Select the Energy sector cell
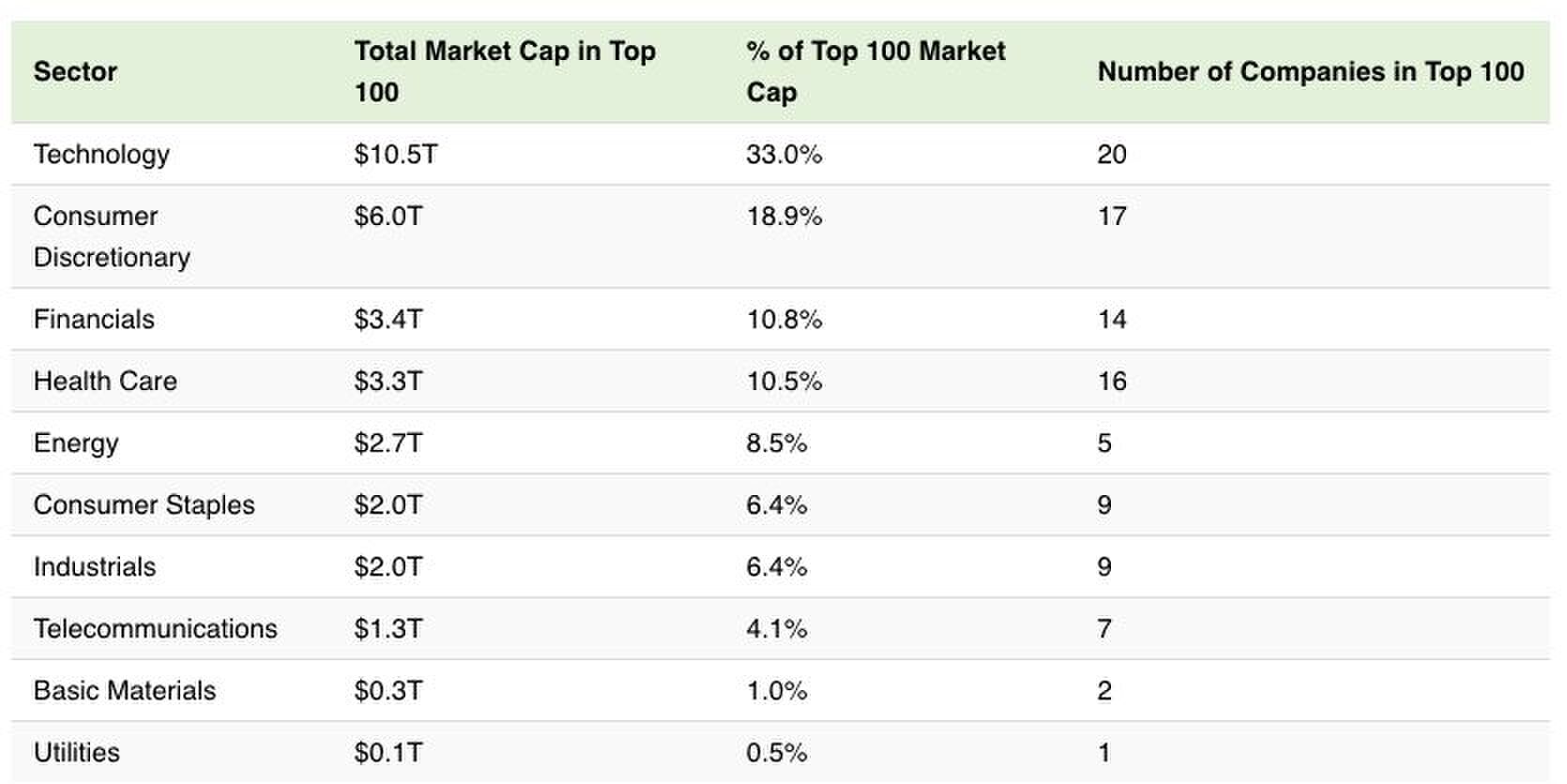This screenshot has width=1567, height=784. 76,443
